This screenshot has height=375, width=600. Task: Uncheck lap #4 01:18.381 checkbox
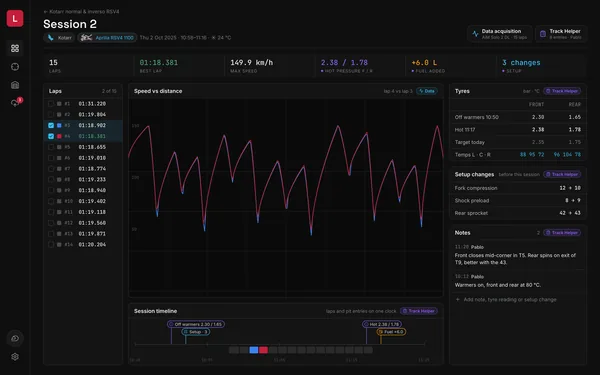tap(51, 136)
